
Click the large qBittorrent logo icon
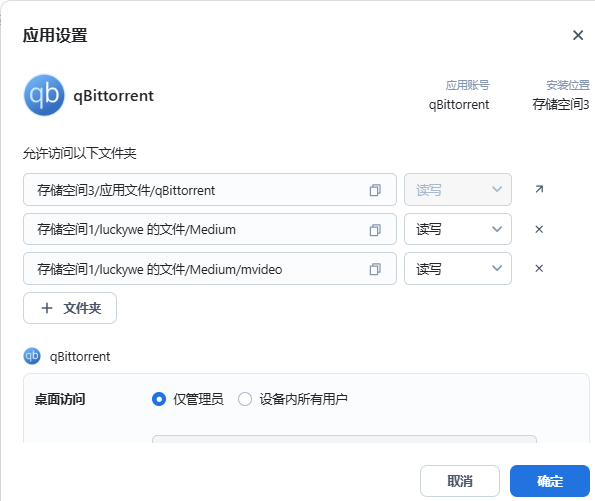coord(44,95)
